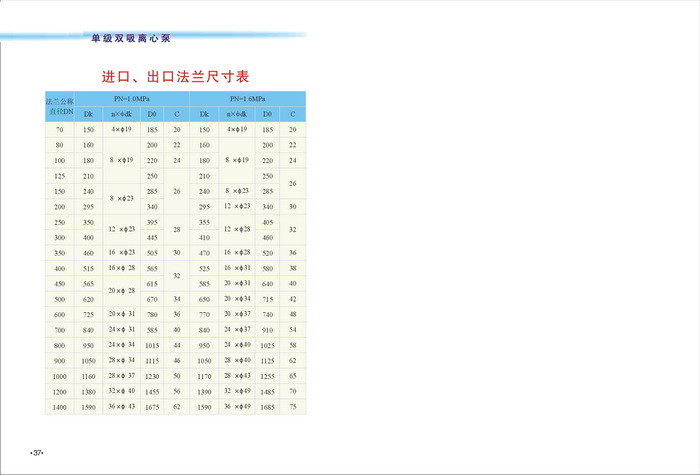This screenshot has width=700, height=475.
Task: Click the Dk header under PN=1.0MPa
Action: point(89,115)
